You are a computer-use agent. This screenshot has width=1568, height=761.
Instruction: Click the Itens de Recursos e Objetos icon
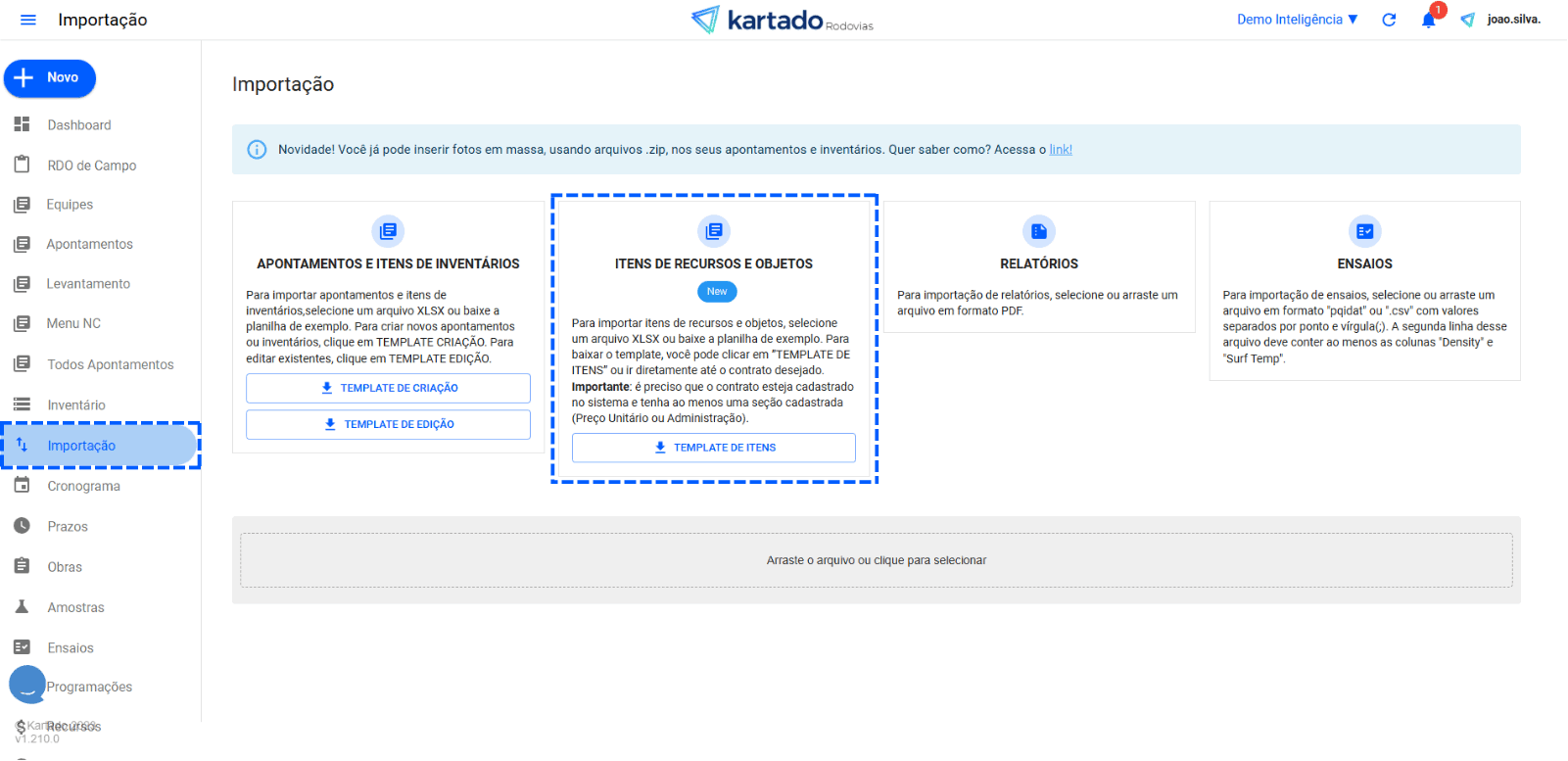[x=713, y=231]
